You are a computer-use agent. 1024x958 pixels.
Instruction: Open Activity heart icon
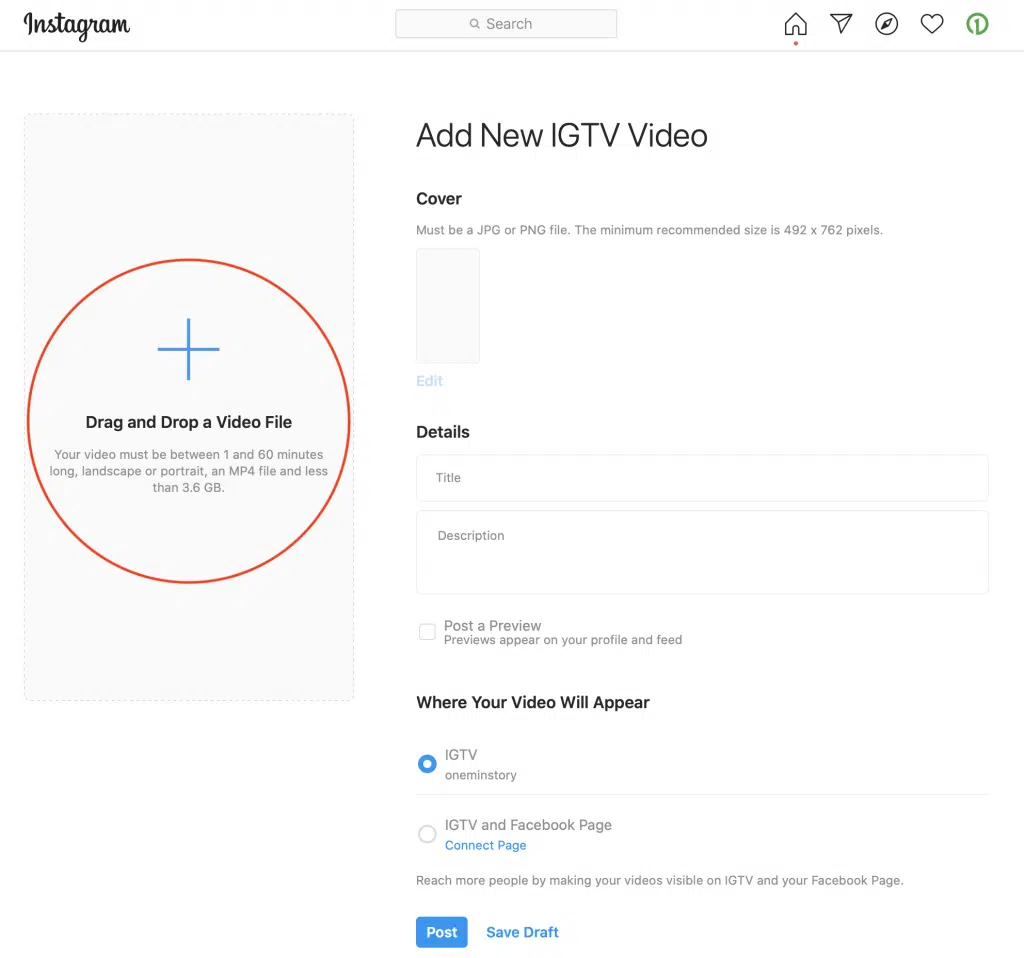[x=932, y=24]
